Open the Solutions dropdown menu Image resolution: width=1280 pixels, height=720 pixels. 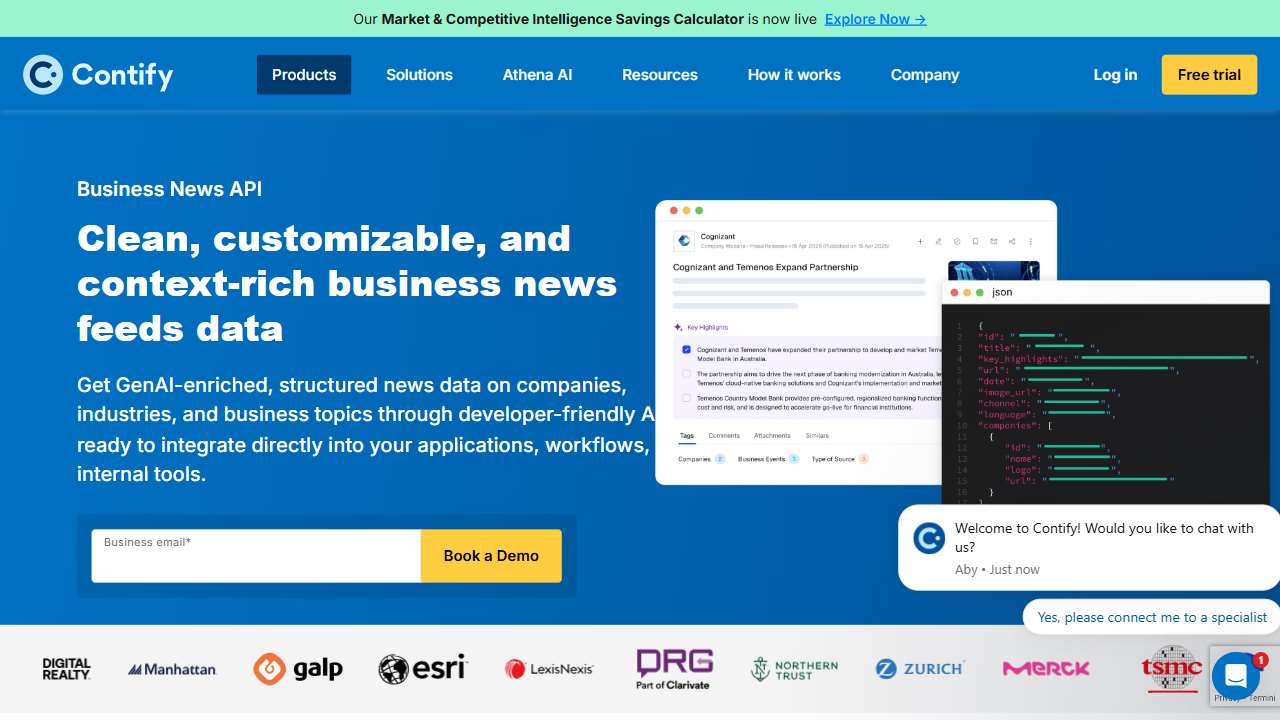[x=419, y=74]
